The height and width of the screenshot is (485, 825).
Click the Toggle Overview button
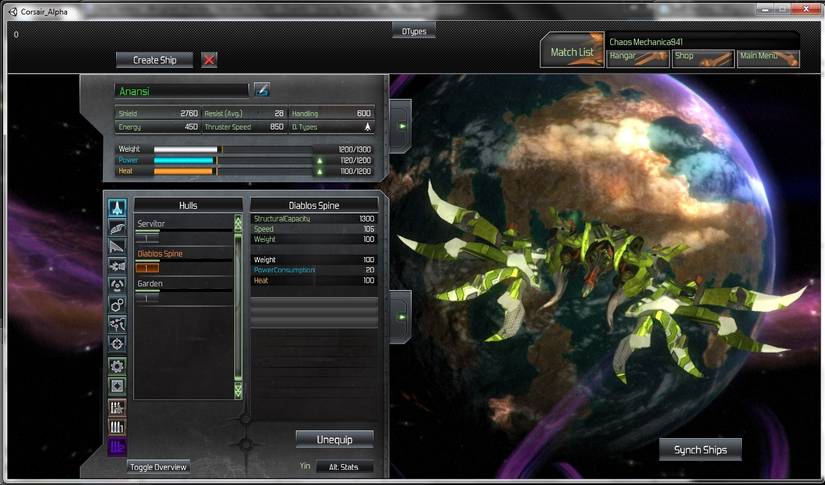point(158,467)
